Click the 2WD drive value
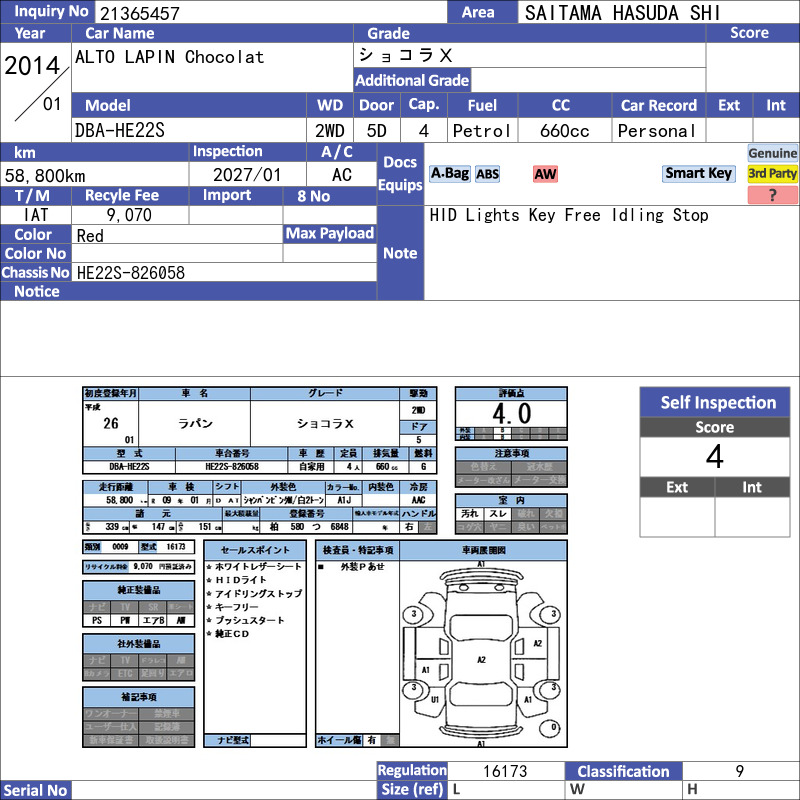The image size is (800, 800). tap(330, 131)
